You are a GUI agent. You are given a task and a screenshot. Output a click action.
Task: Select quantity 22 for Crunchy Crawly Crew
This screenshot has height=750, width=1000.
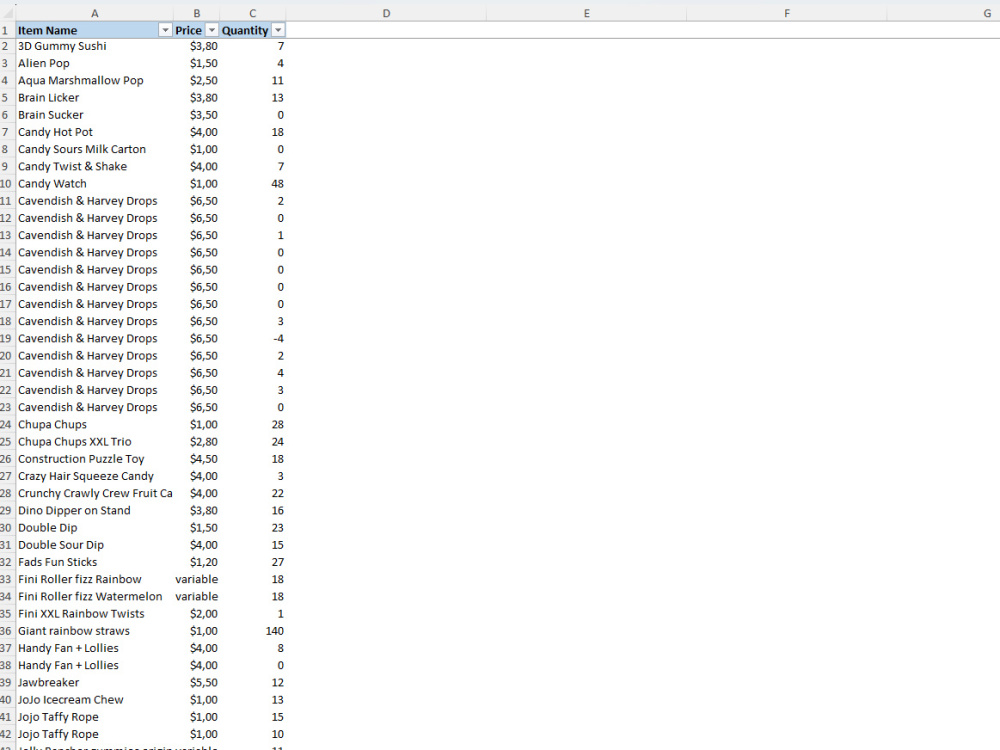(x=253, y=494)
